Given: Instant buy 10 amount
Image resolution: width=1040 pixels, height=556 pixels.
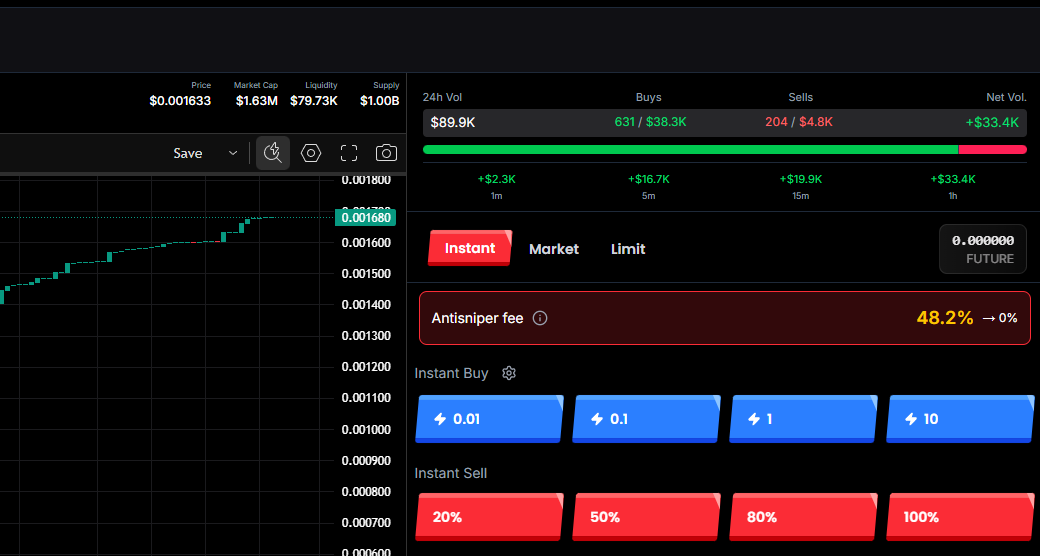Looking at the screenshot, I should pos(960,419).
